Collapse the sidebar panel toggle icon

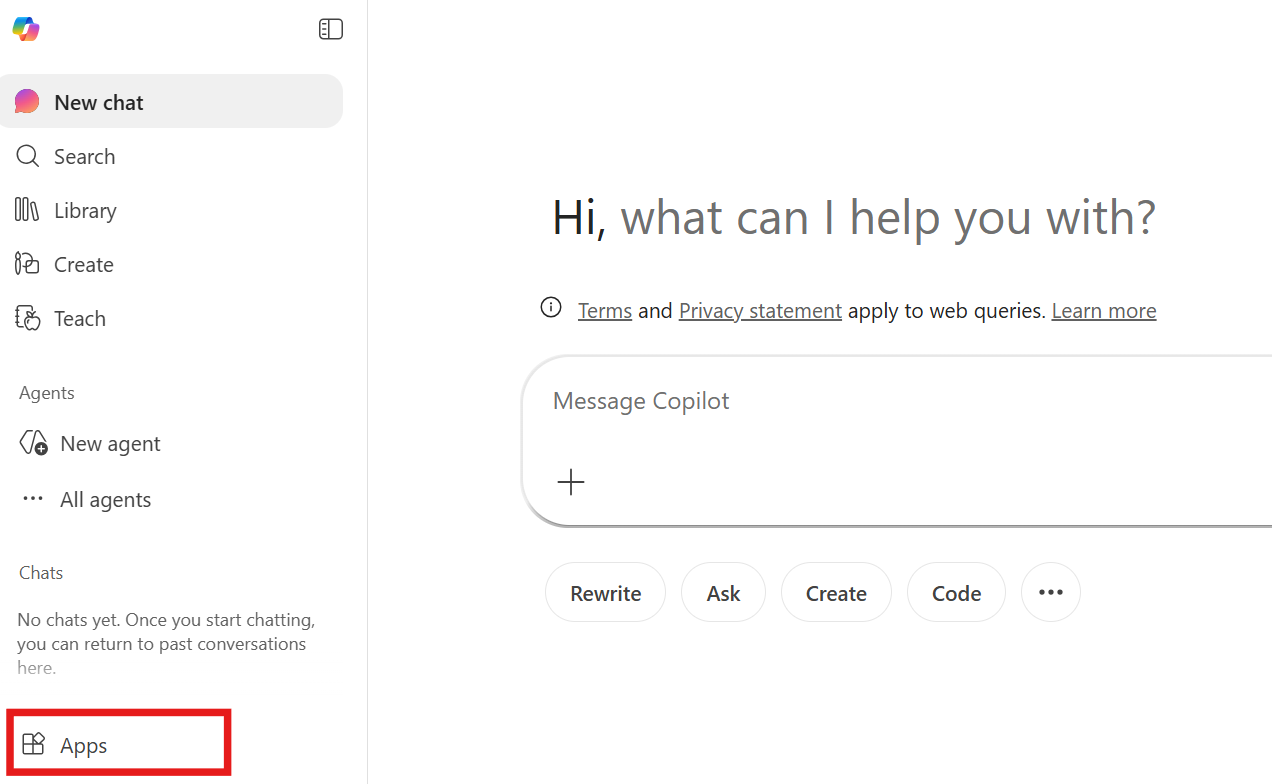(x=331, y=29)
